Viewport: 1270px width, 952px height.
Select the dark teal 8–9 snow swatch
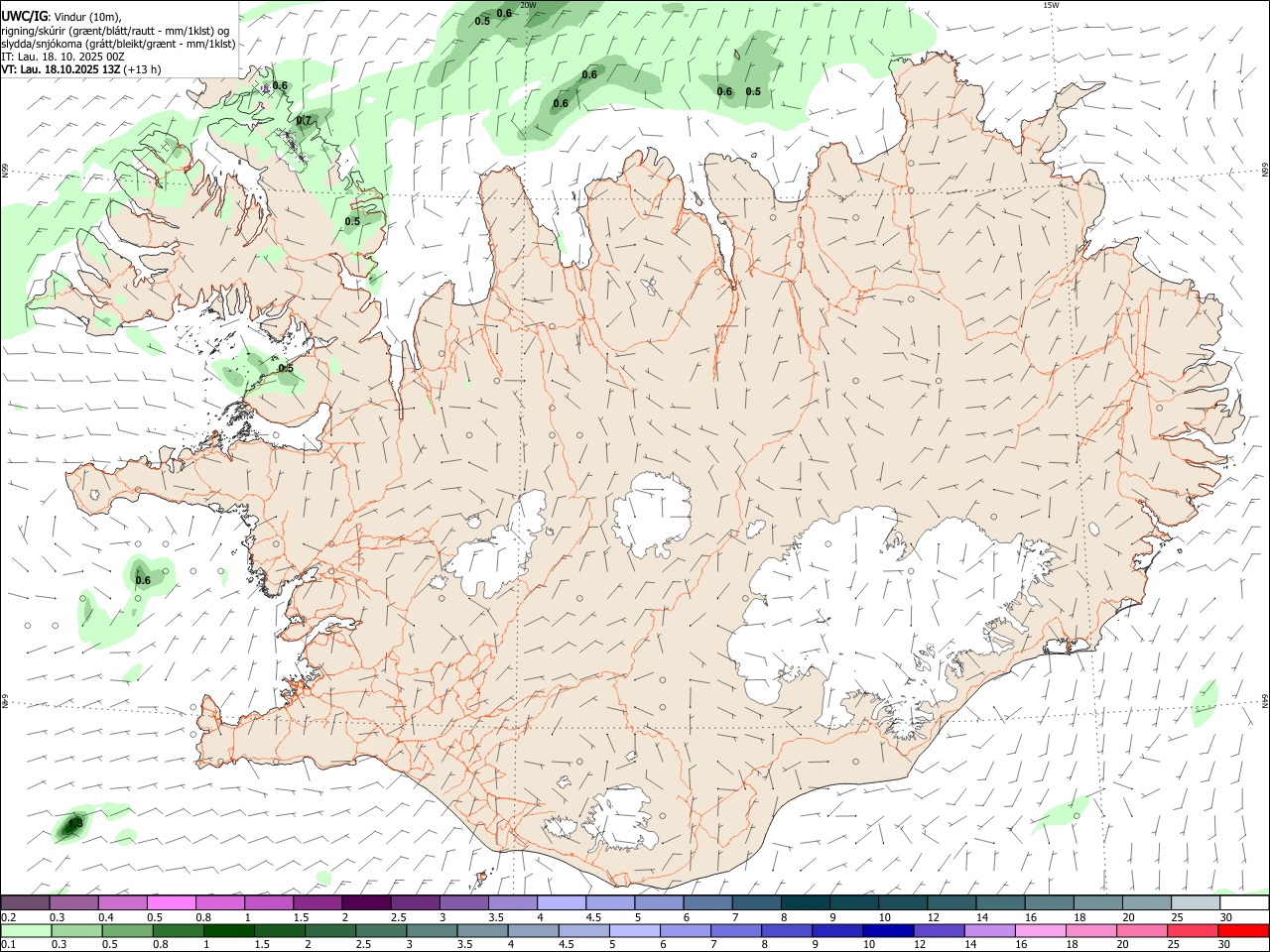click(x=806, y=902)
